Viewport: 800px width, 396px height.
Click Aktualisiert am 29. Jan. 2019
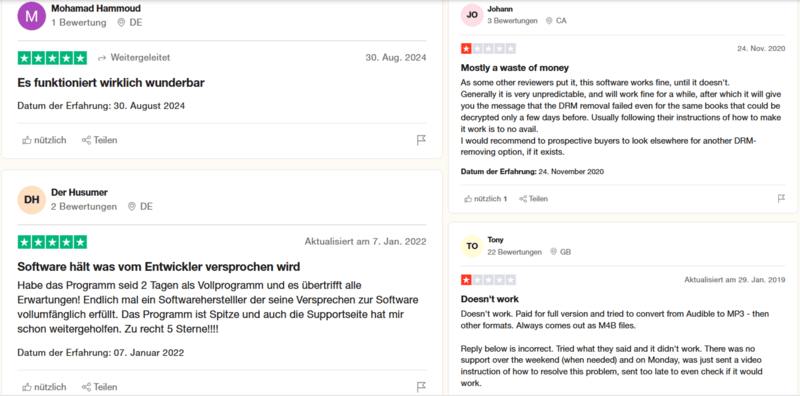point(735,280)
